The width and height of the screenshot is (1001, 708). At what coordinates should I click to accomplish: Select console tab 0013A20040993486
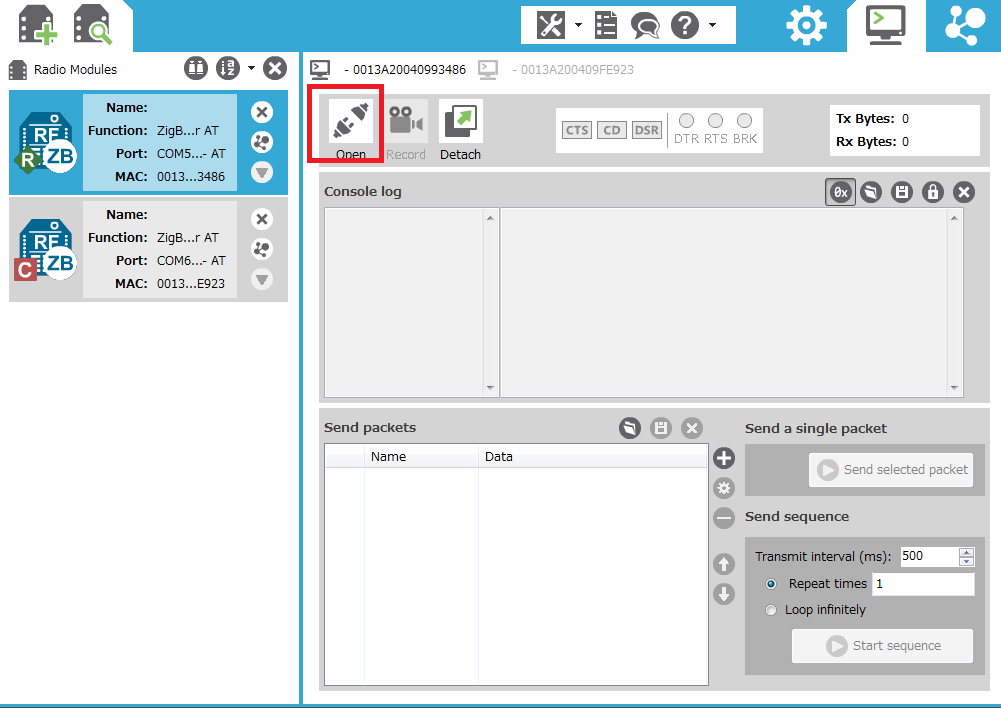click(x=388, y=70)
